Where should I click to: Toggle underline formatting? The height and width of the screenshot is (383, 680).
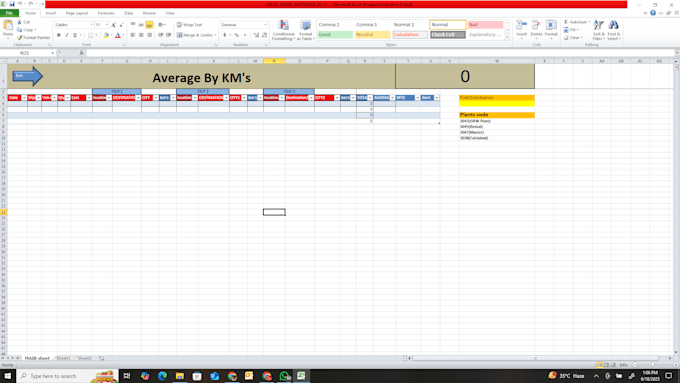[75, 35]
